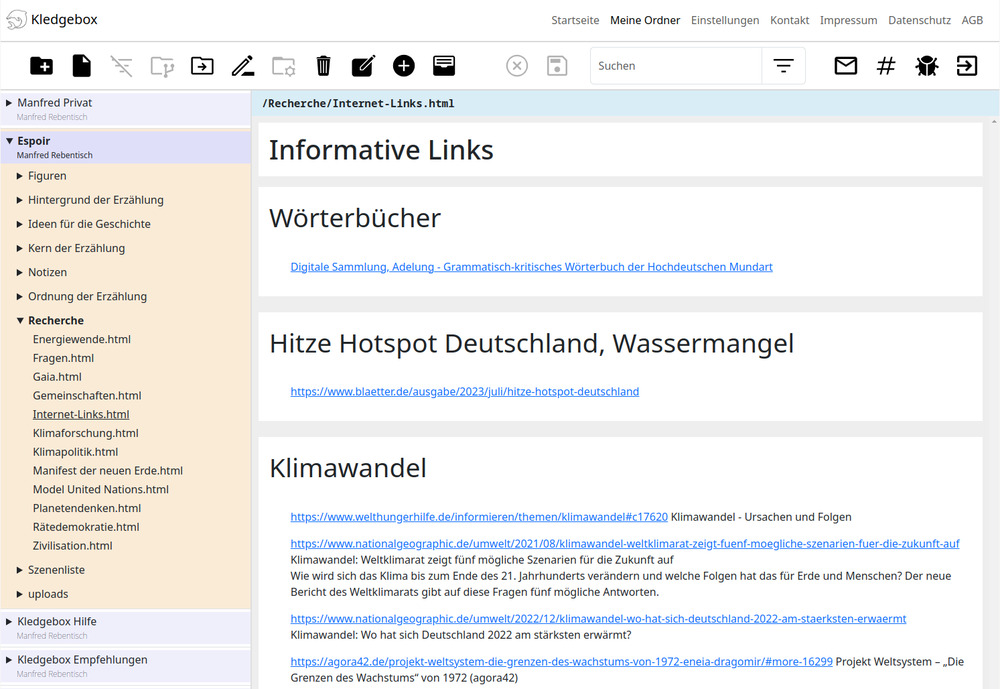Screen dimensions: 1000x689
Task: Open the search filter options icon
Action: (783, 66)
